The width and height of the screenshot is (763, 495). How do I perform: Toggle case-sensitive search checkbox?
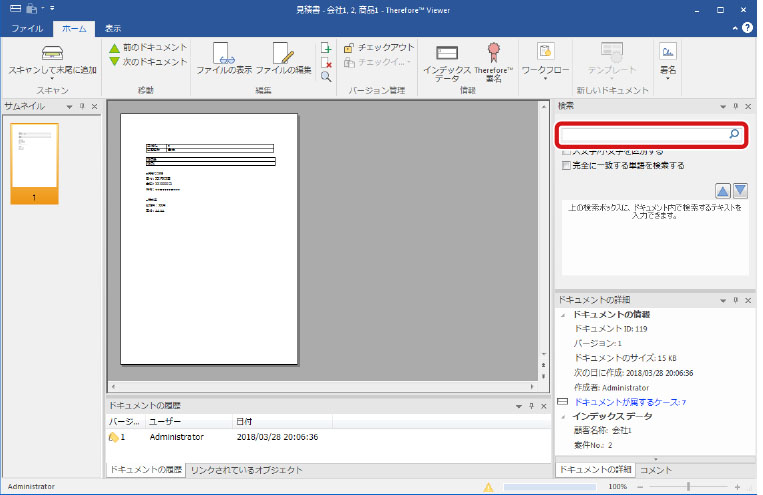[567, 152]
